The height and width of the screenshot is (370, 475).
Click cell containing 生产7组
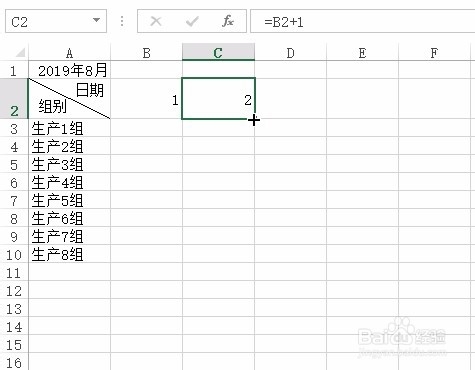click(x=69, y=236)
